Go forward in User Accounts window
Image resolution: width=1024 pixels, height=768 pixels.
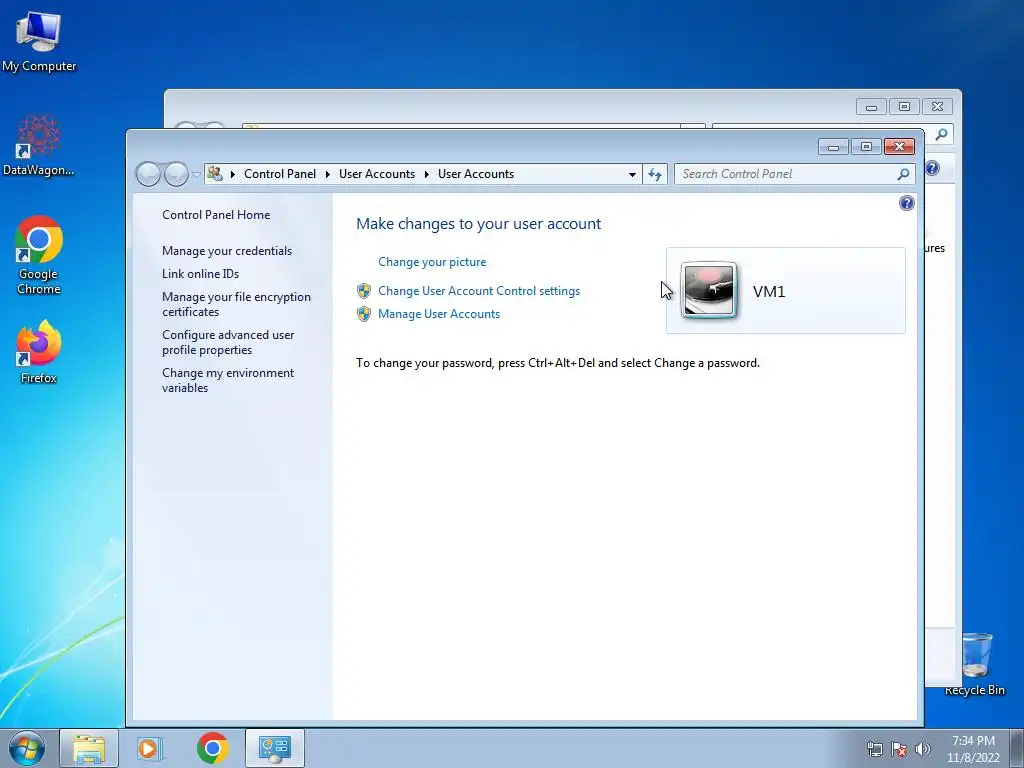coord(176,174)
